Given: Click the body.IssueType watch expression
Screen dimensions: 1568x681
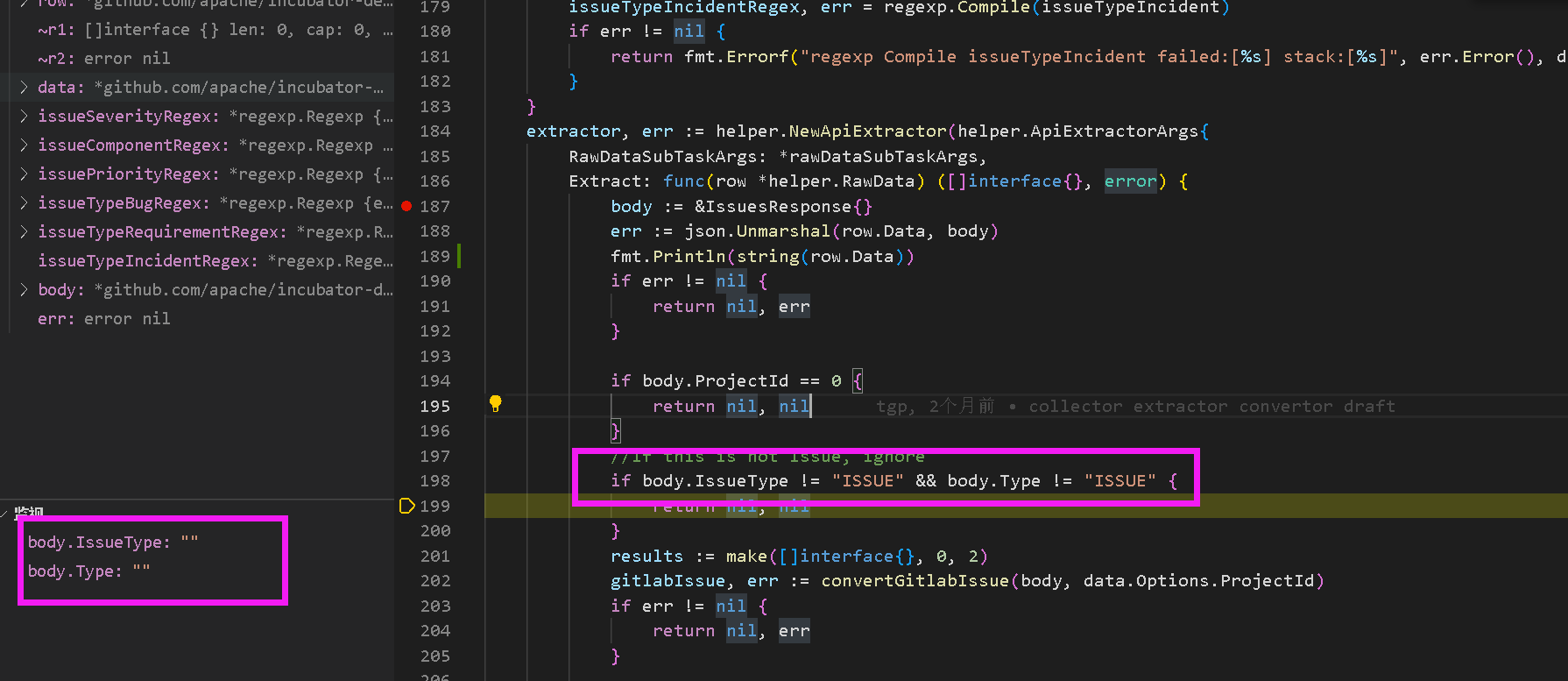Looking at the screenshot, I should pos(113,542).
